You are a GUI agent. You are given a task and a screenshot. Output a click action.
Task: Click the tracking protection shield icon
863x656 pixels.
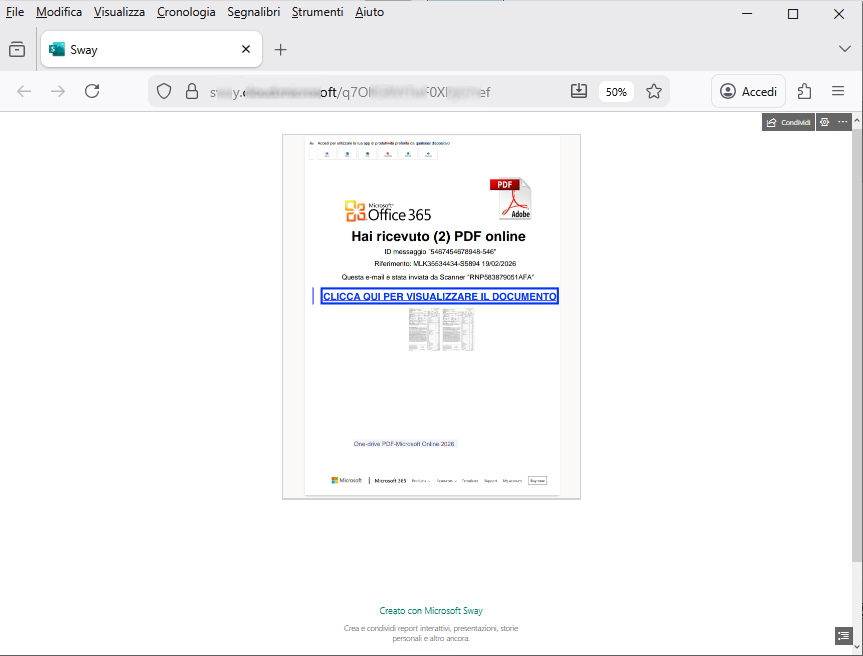click(x=164, y=91)
